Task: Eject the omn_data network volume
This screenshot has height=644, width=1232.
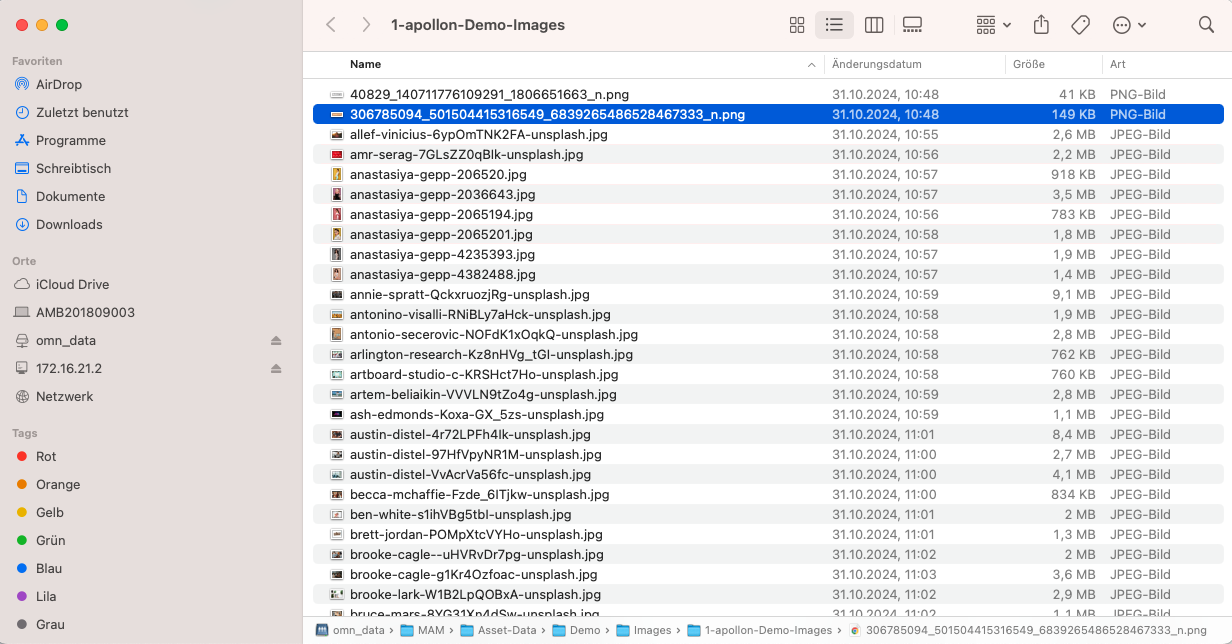Action: click(274, 340)
